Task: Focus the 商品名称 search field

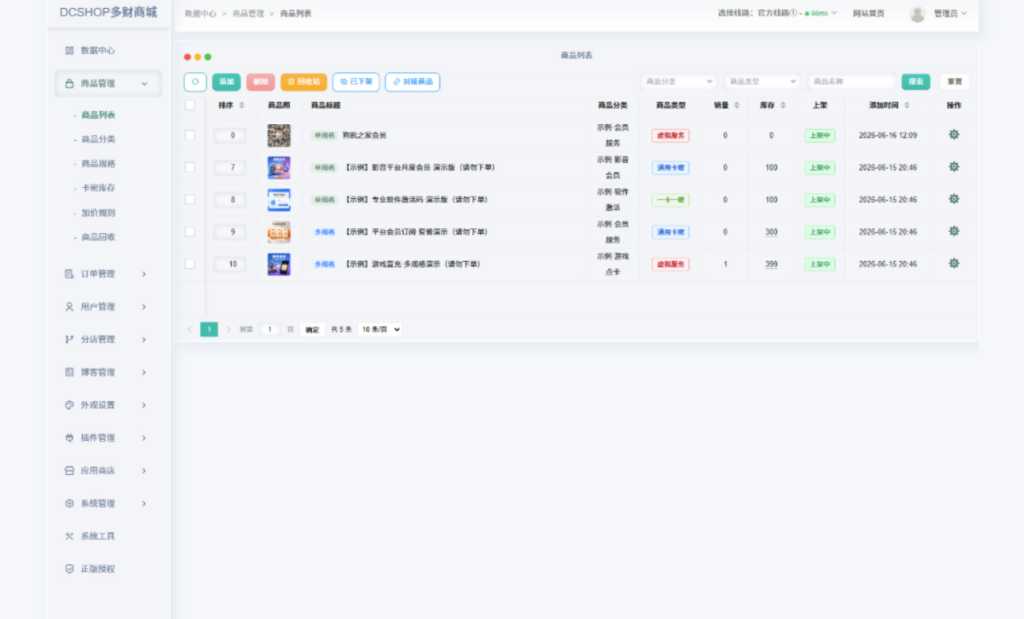Action: click(852, 82)
